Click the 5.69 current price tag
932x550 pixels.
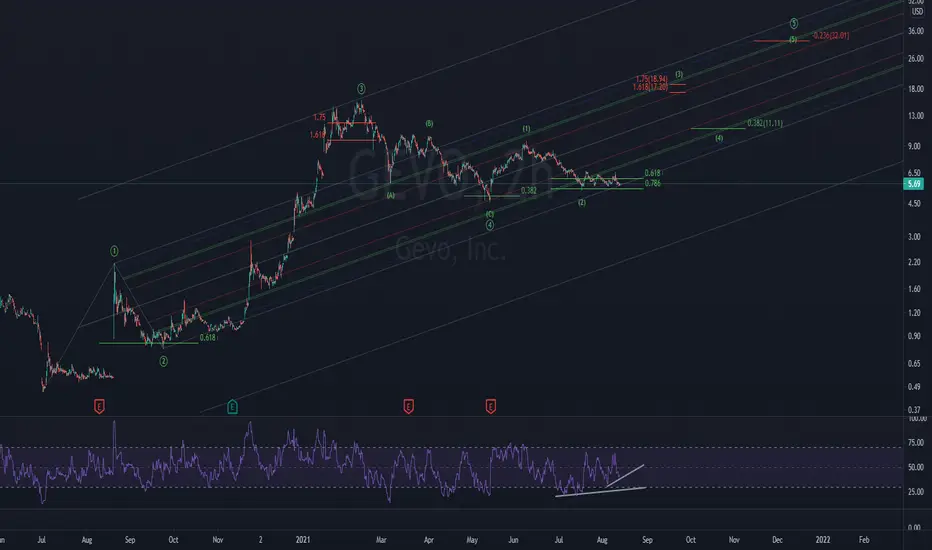pyautogui.click(x=914, y=184)
